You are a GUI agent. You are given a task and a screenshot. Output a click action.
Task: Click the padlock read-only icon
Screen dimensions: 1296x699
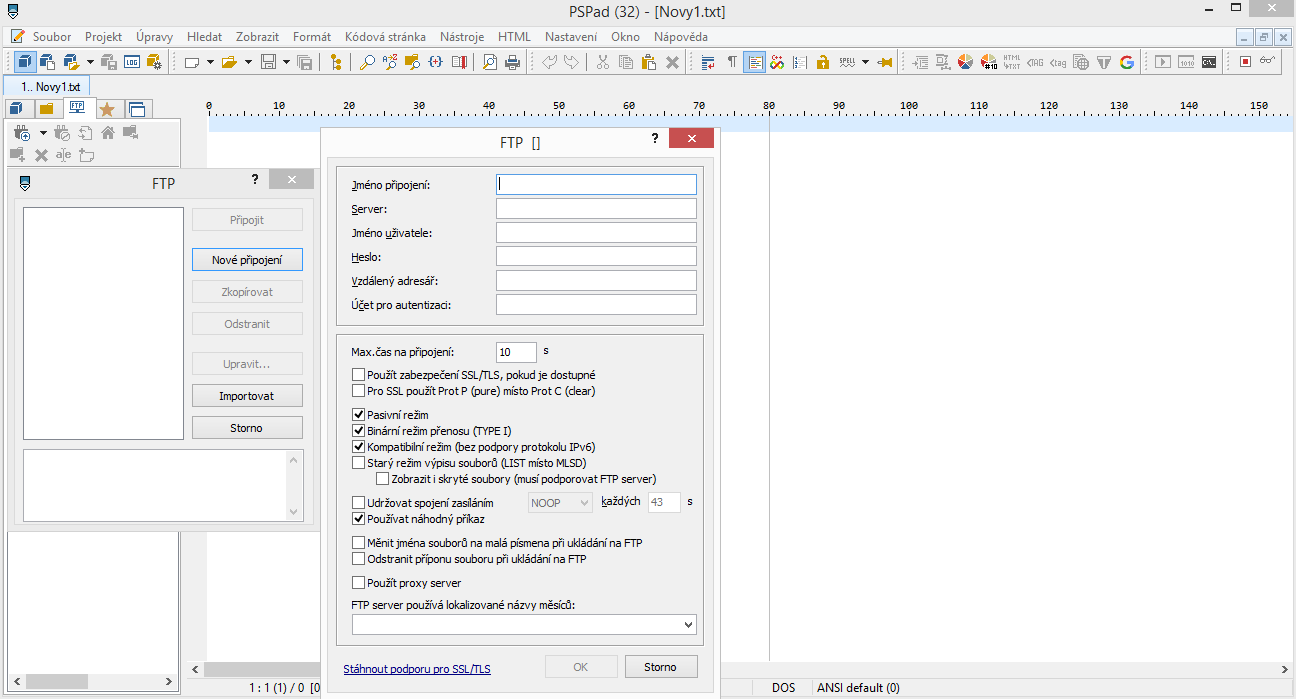[x=823, y=62]
